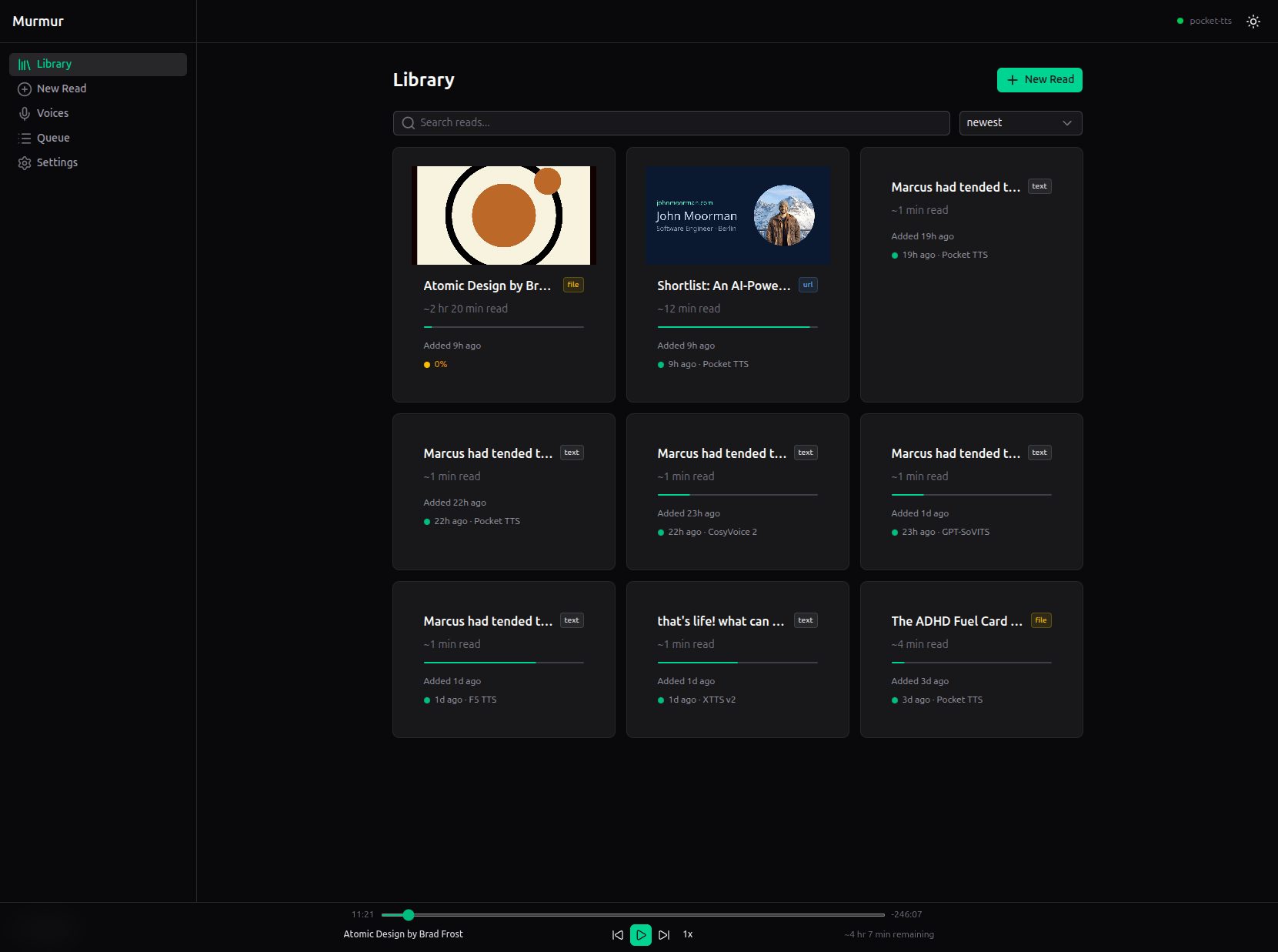Expand the newest sort dropdown
Screen dimensions: 1278x952
pyautogui.click(x=1020, y=123)
